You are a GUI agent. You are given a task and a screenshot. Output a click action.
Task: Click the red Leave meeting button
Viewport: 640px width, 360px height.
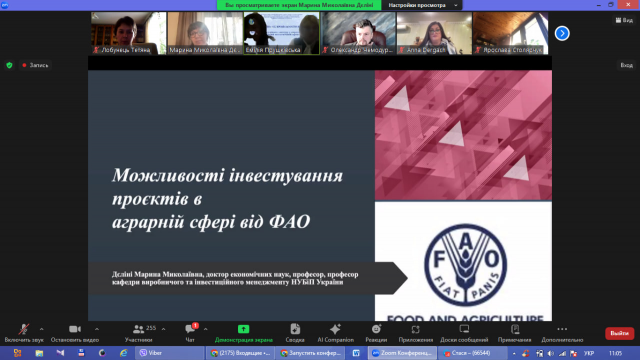(x=619, y=333)
